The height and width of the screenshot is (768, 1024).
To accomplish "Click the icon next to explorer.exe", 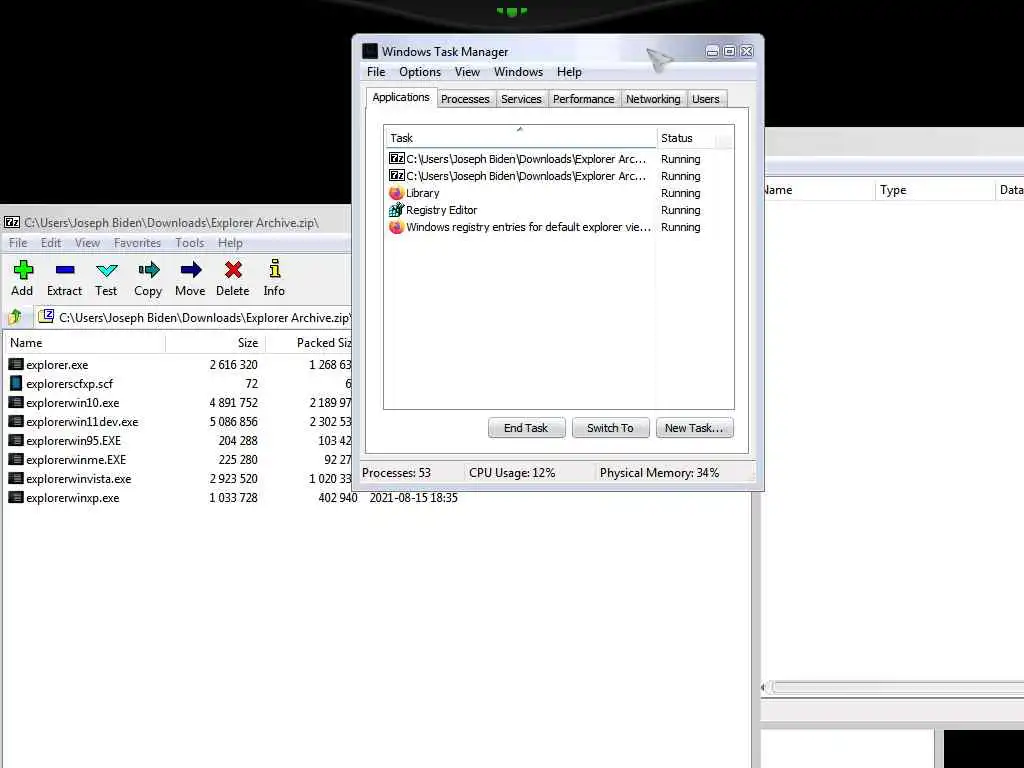I will click(x=16, y=364).
